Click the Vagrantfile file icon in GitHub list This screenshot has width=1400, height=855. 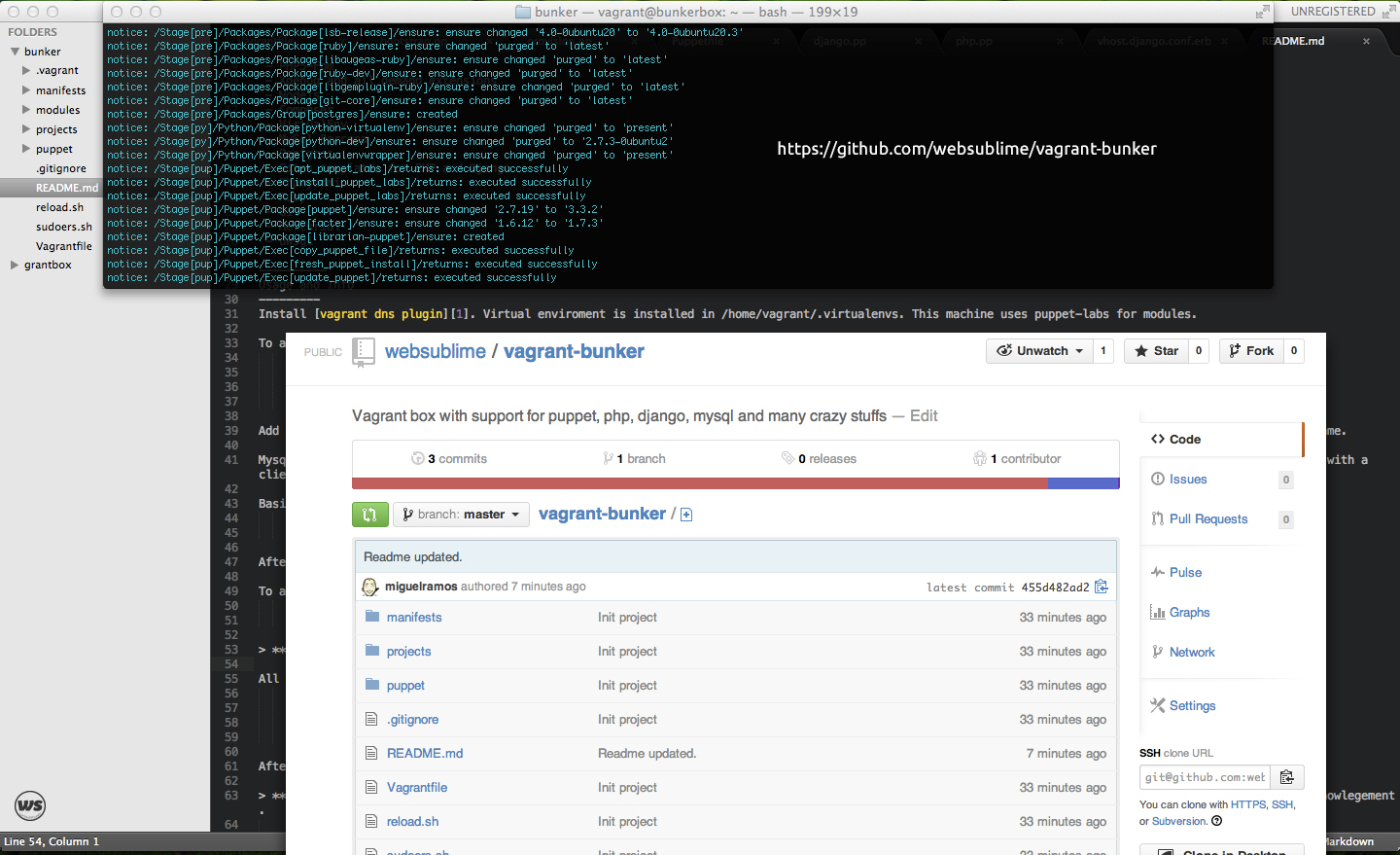coord(371,787)
